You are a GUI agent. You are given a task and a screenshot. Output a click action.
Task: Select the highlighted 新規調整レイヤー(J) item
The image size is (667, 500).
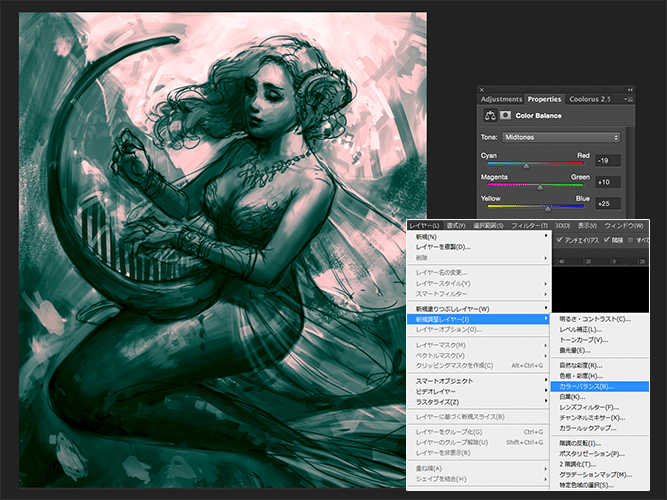tap(479, 319)
